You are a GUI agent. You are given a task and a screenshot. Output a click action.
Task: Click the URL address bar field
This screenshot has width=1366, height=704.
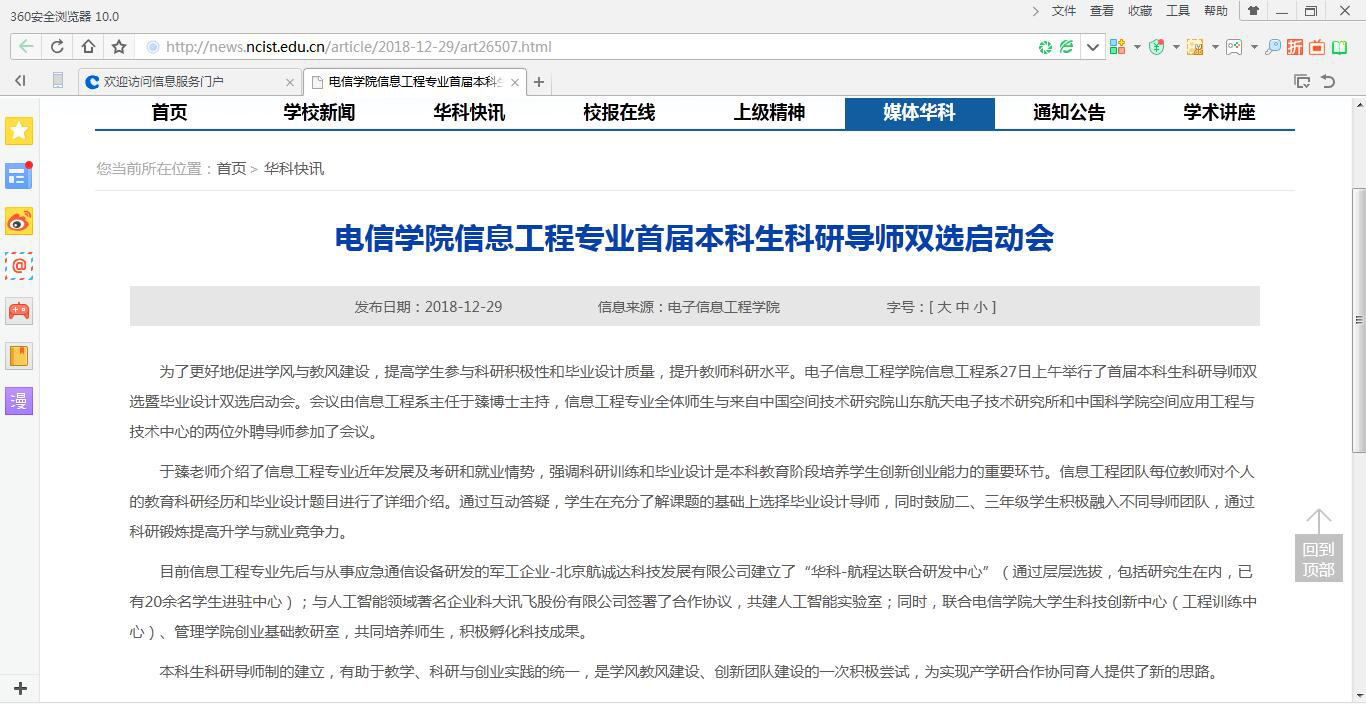pos(590,47)
